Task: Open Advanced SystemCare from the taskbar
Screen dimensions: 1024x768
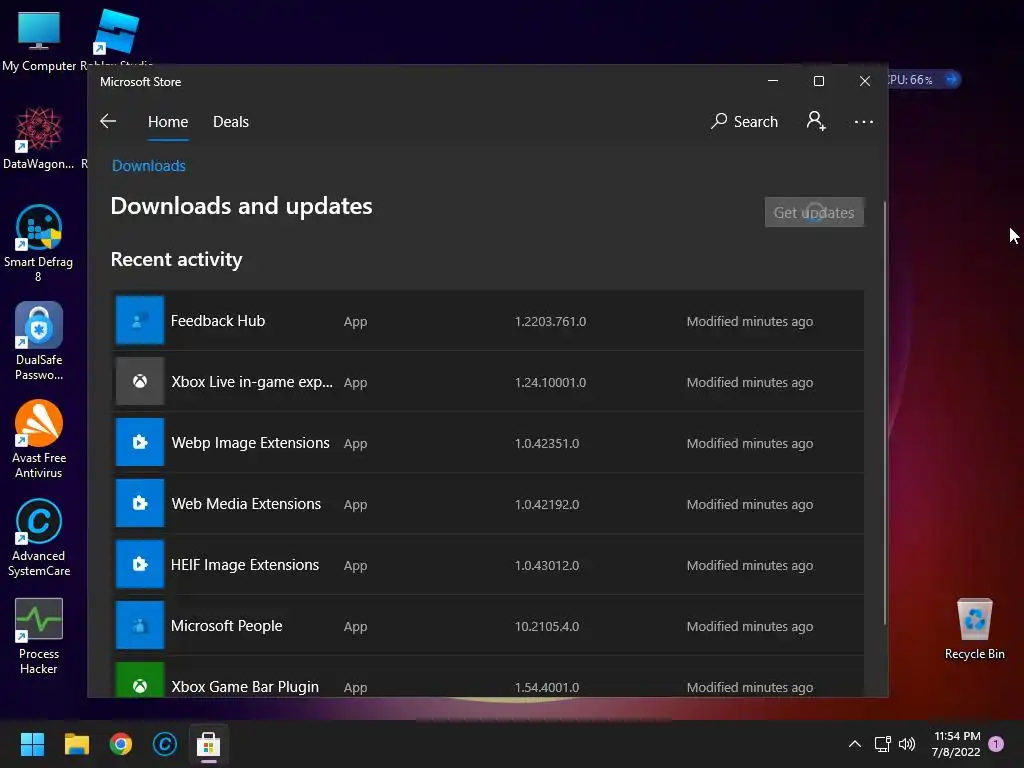Action: [x=165, y=744]
